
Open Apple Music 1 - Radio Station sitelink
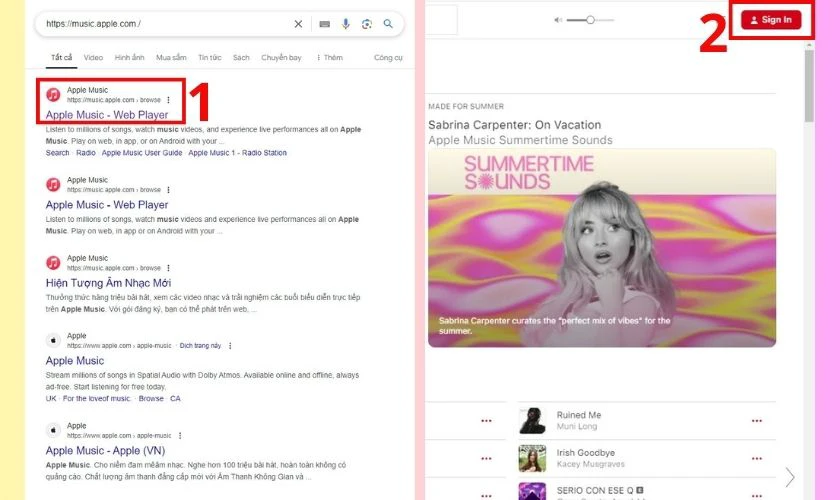coord(237,153)
